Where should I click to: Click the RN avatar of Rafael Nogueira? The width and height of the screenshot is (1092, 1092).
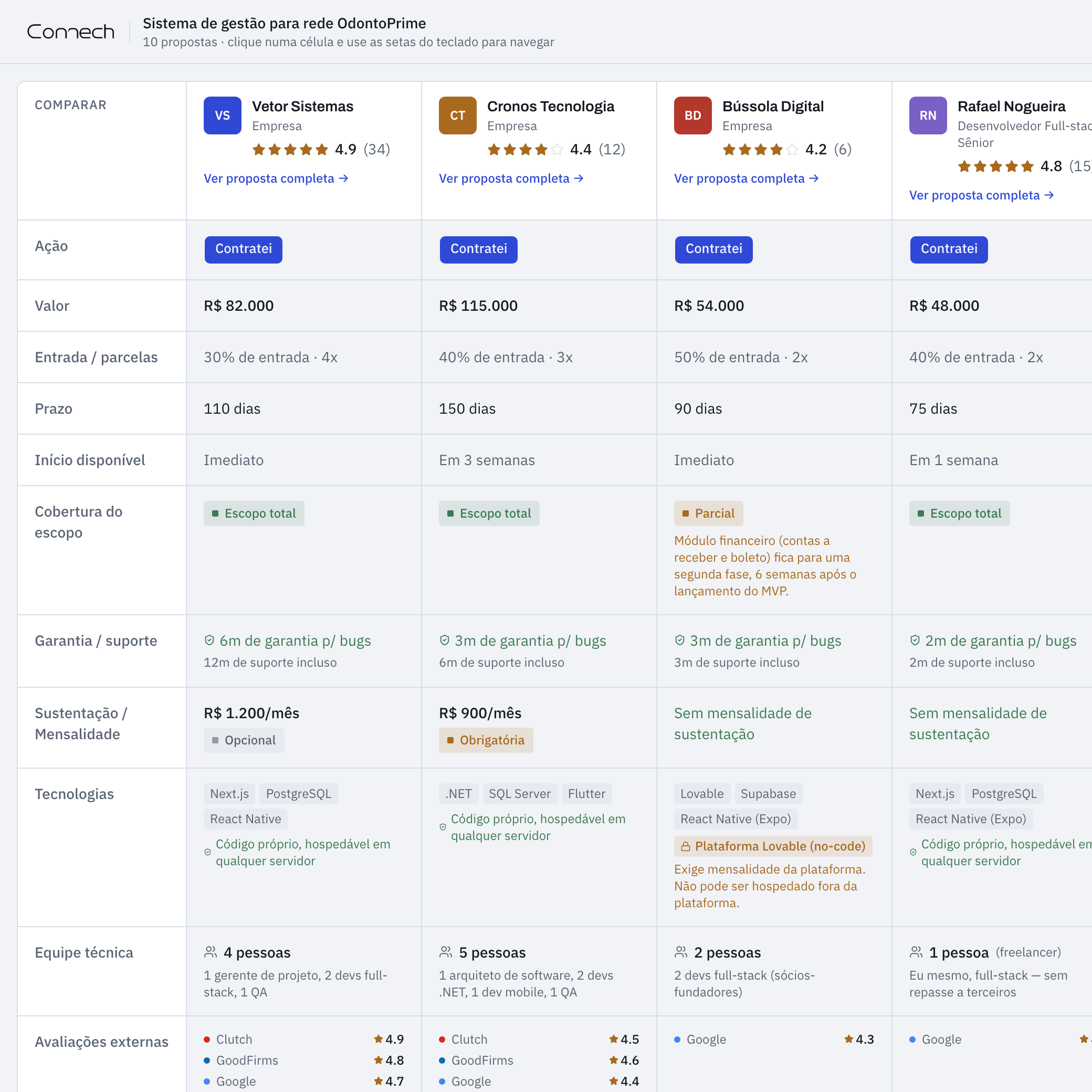[928, 115]
